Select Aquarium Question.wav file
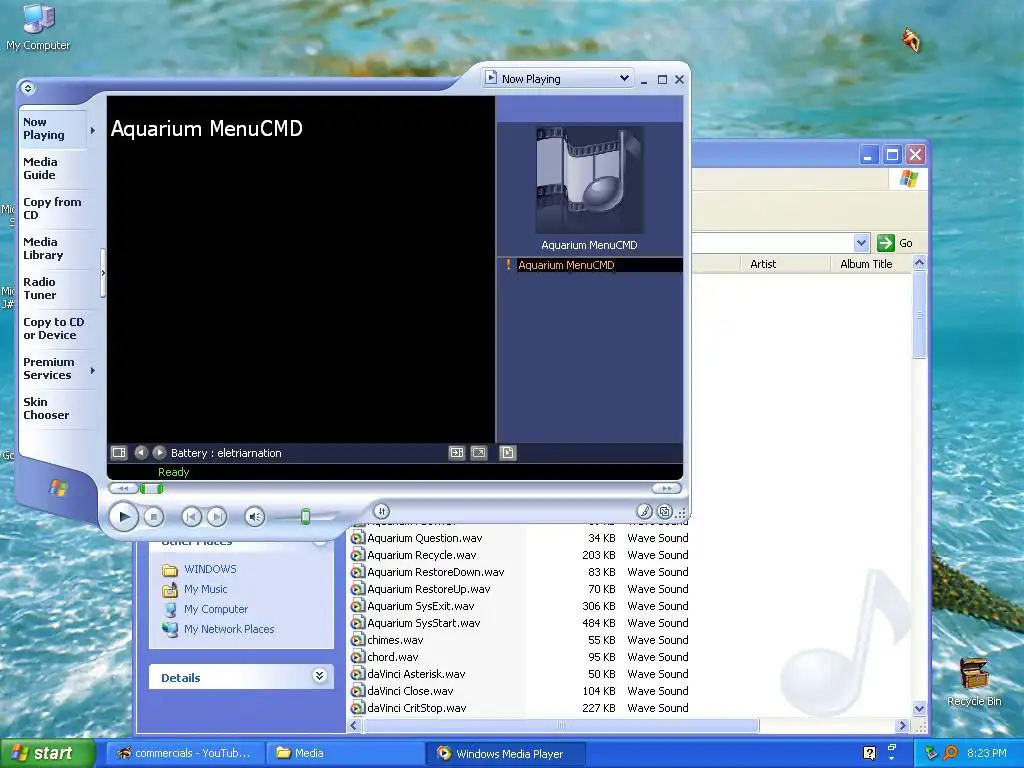The image size is (1024, 768). [424, 538]
